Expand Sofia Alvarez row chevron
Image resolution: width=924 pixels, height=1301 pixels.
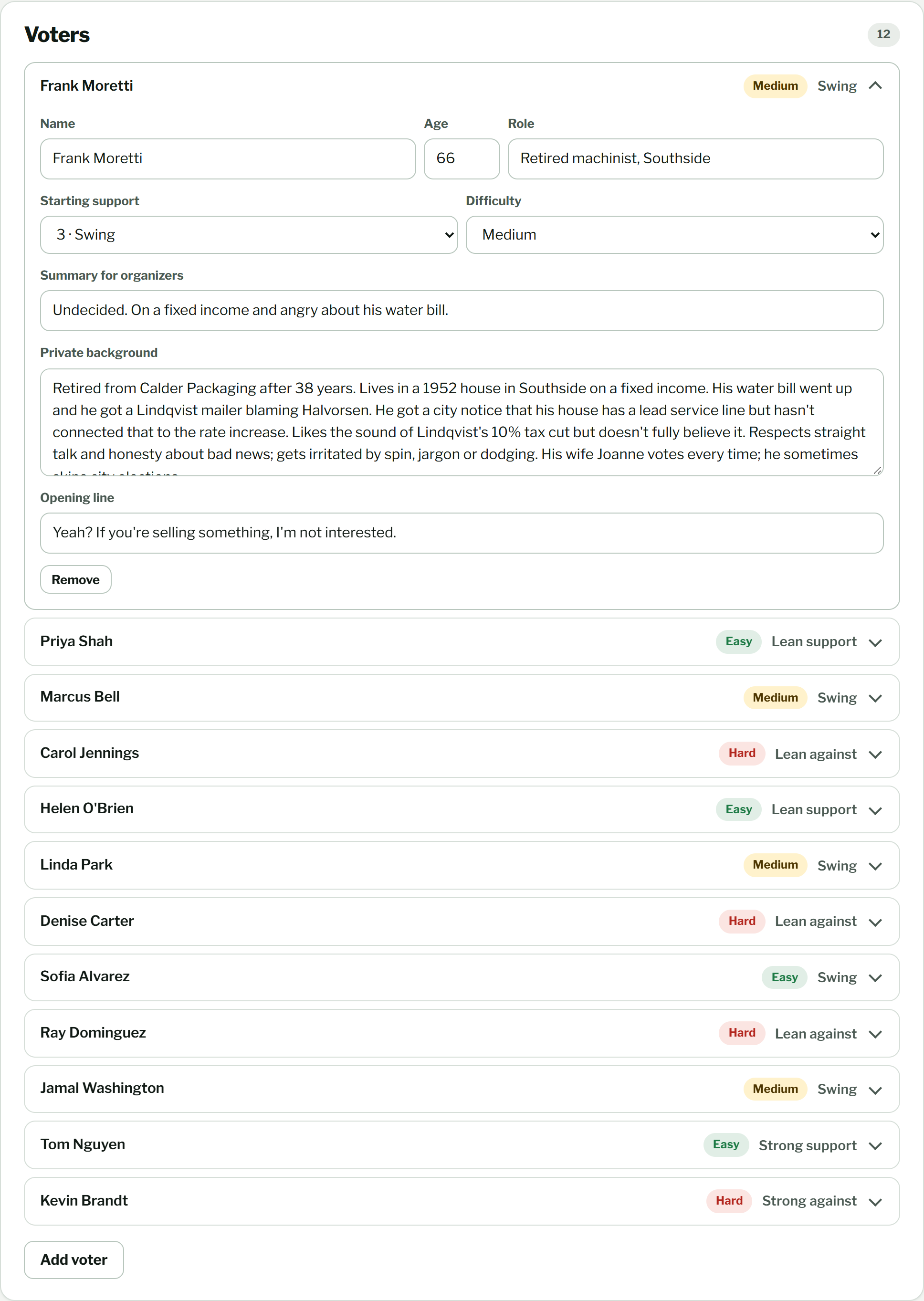875,978
